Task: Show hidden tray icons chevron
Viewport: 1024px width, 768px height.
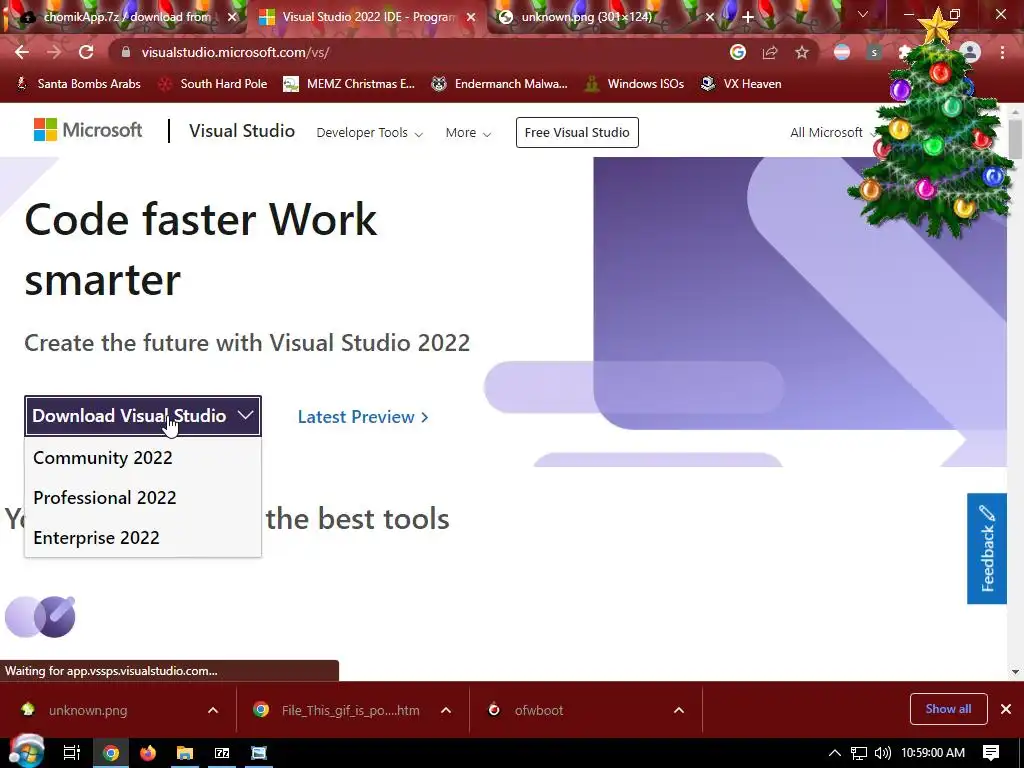Action: coord(835,753)
